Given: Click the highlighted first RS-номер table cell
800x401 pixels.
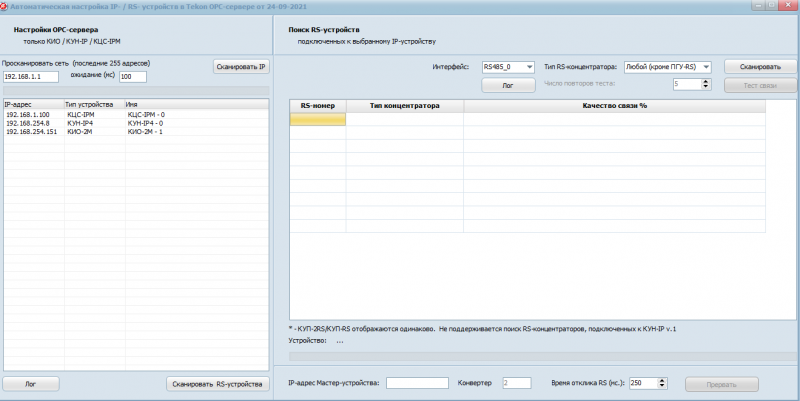Looking at the screenshot, I should click(318, 119).
